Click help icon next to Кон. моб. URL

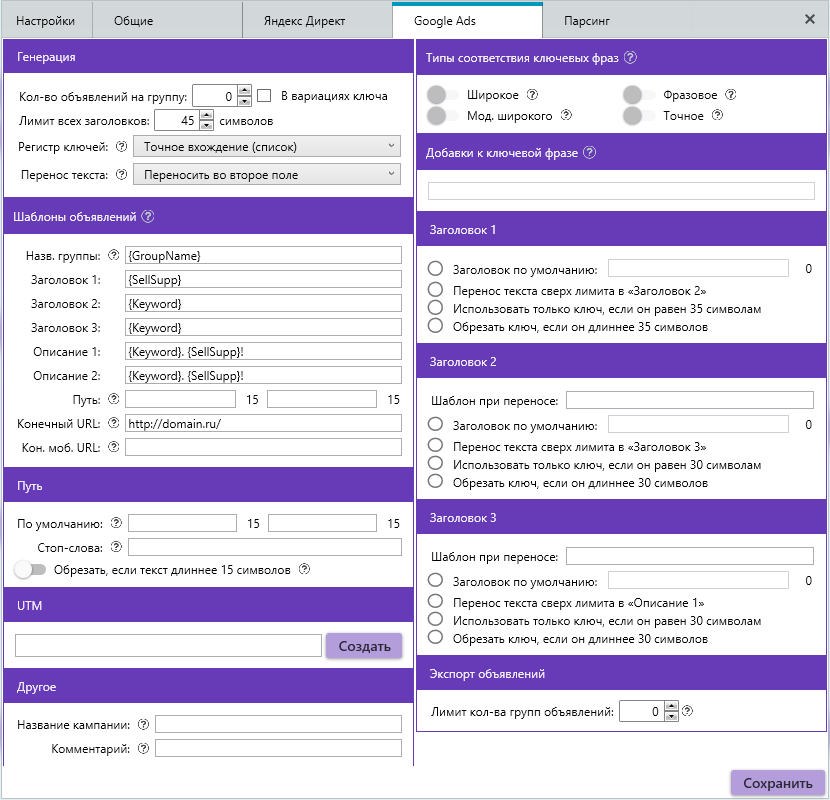(x=114, y=447)
